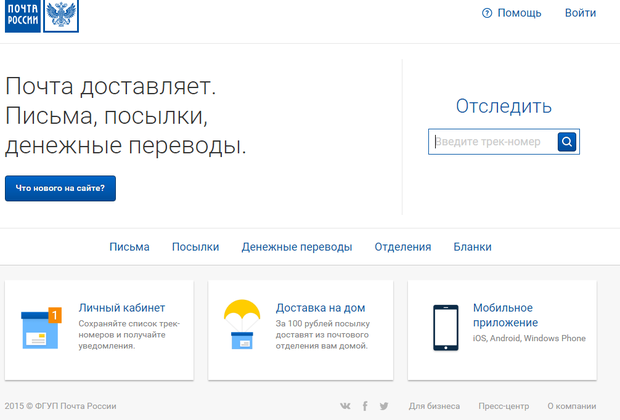Click the mailbox icon for Личный кабинет
This screenshot has width=620, height=420.
pyautogui.click(x=41, y=327)
